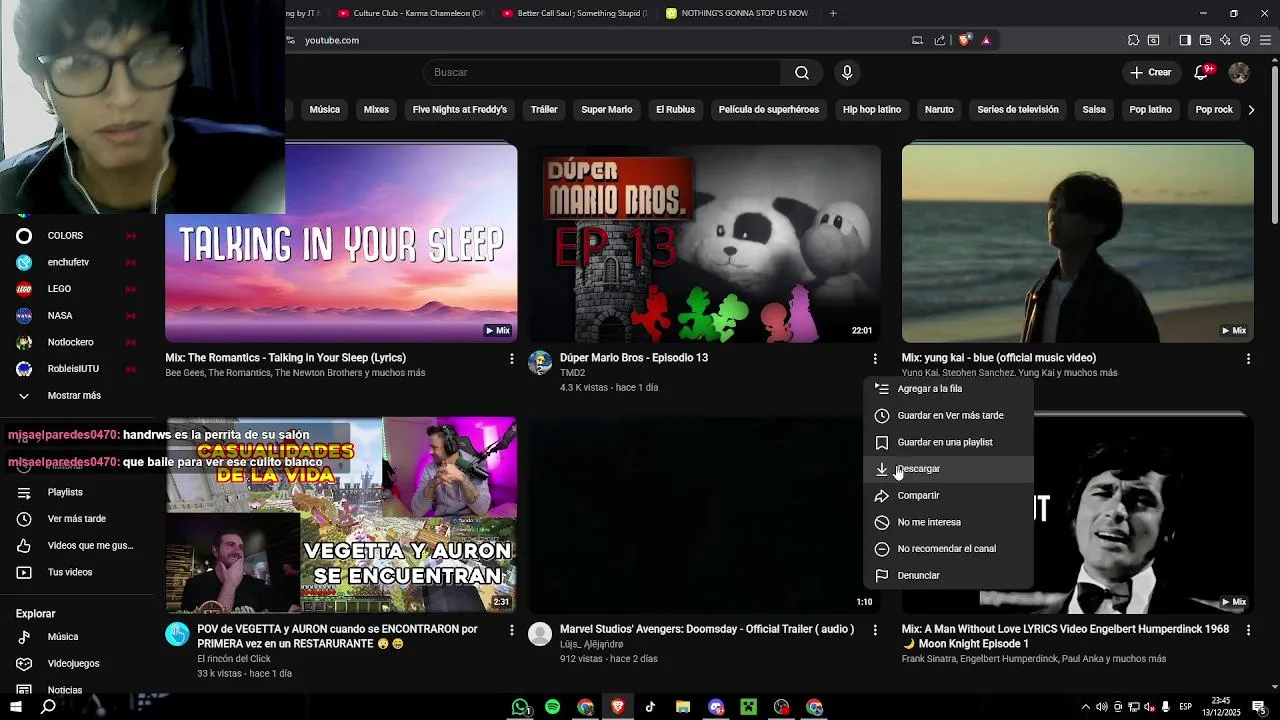Filter feed by Hip hop latino chip
This screenshot has height=720, width=1280.
click(x=872, y=109)
